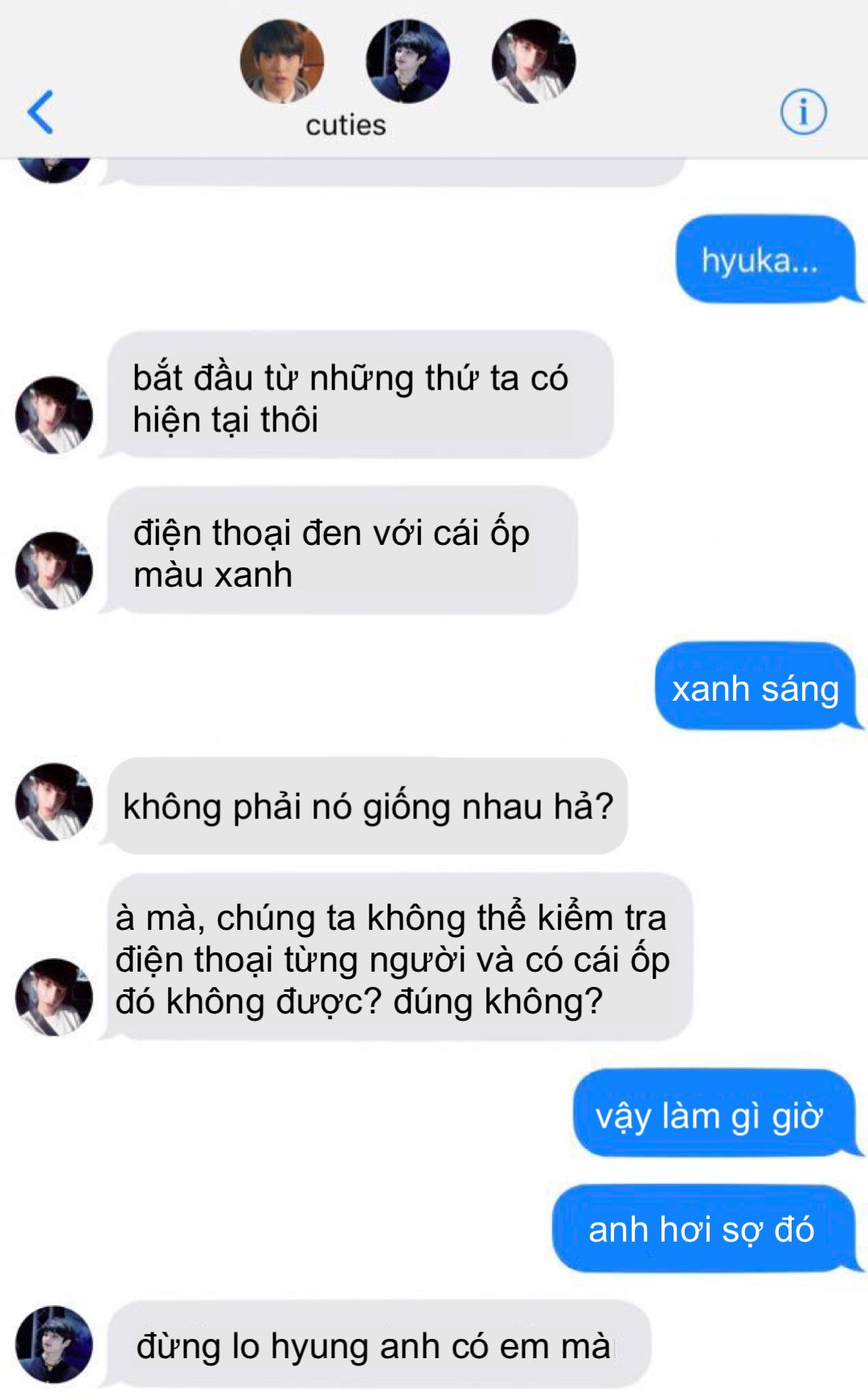Select 'không phải nó giống nhau hả?' message

pyautogui.click(x=366, y=806)
